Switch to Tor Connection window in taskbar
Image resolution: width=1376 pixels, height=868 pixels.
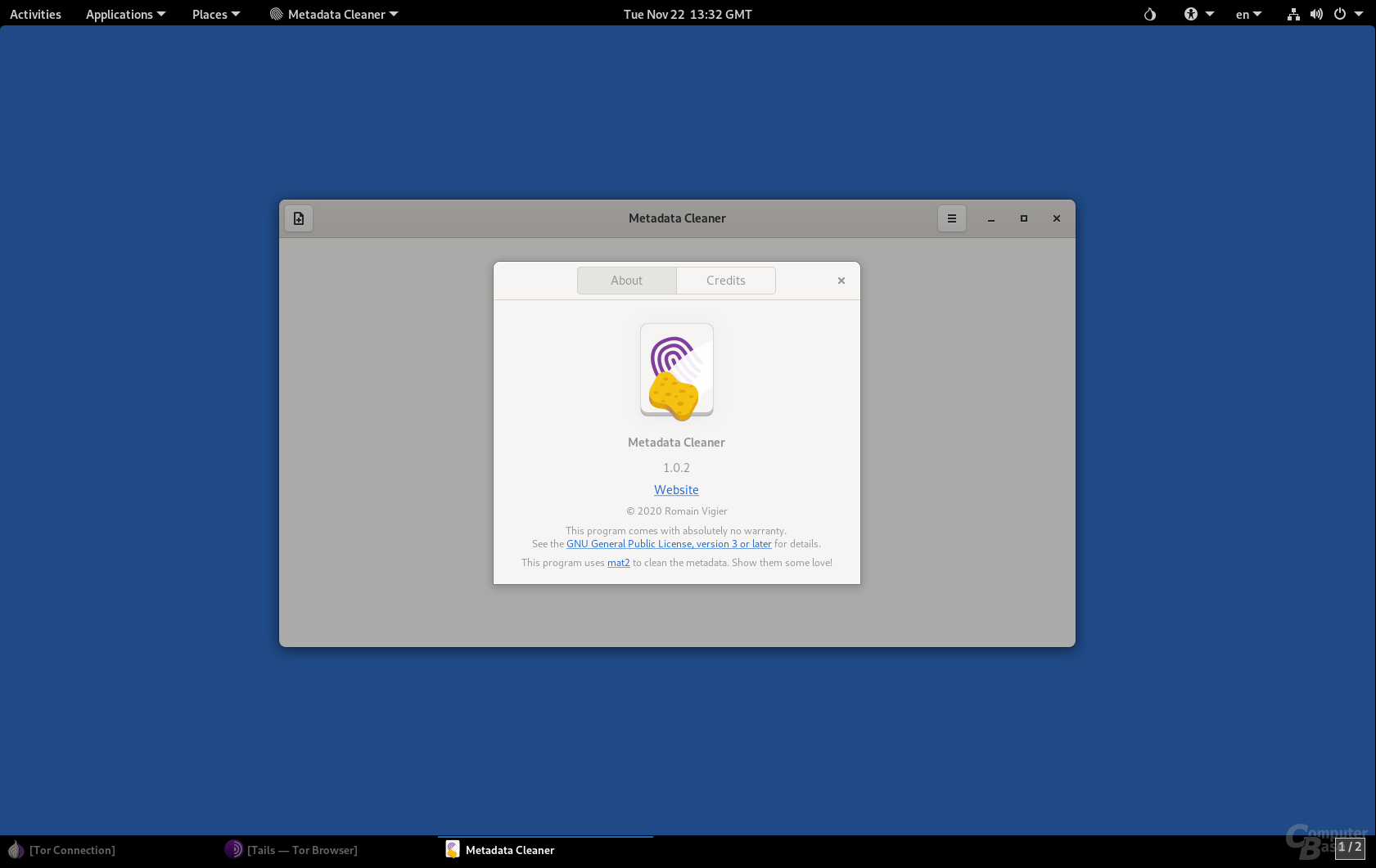click(110, 850)
